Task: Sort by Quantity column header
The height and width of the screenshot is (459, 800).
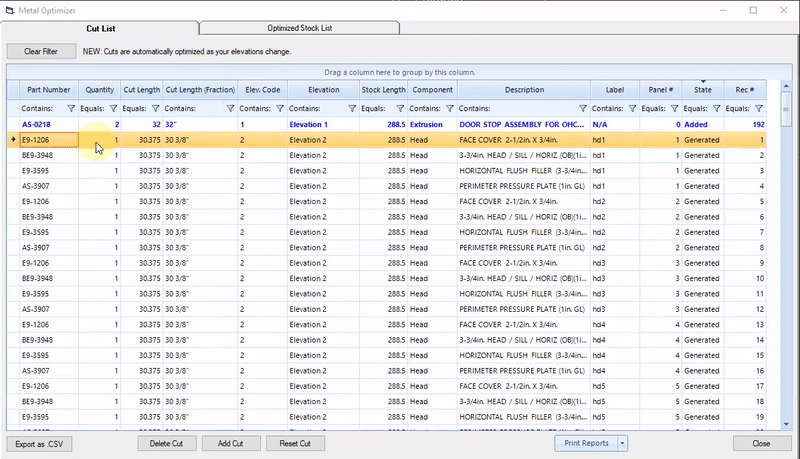Action: (99, 90)
